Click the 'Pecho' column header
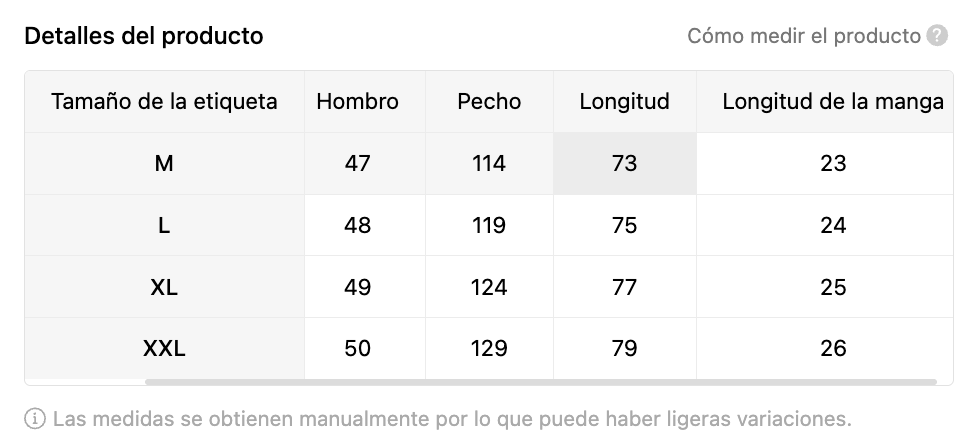The width and height of the screenshot is (964, 444). tap(489, 101)
